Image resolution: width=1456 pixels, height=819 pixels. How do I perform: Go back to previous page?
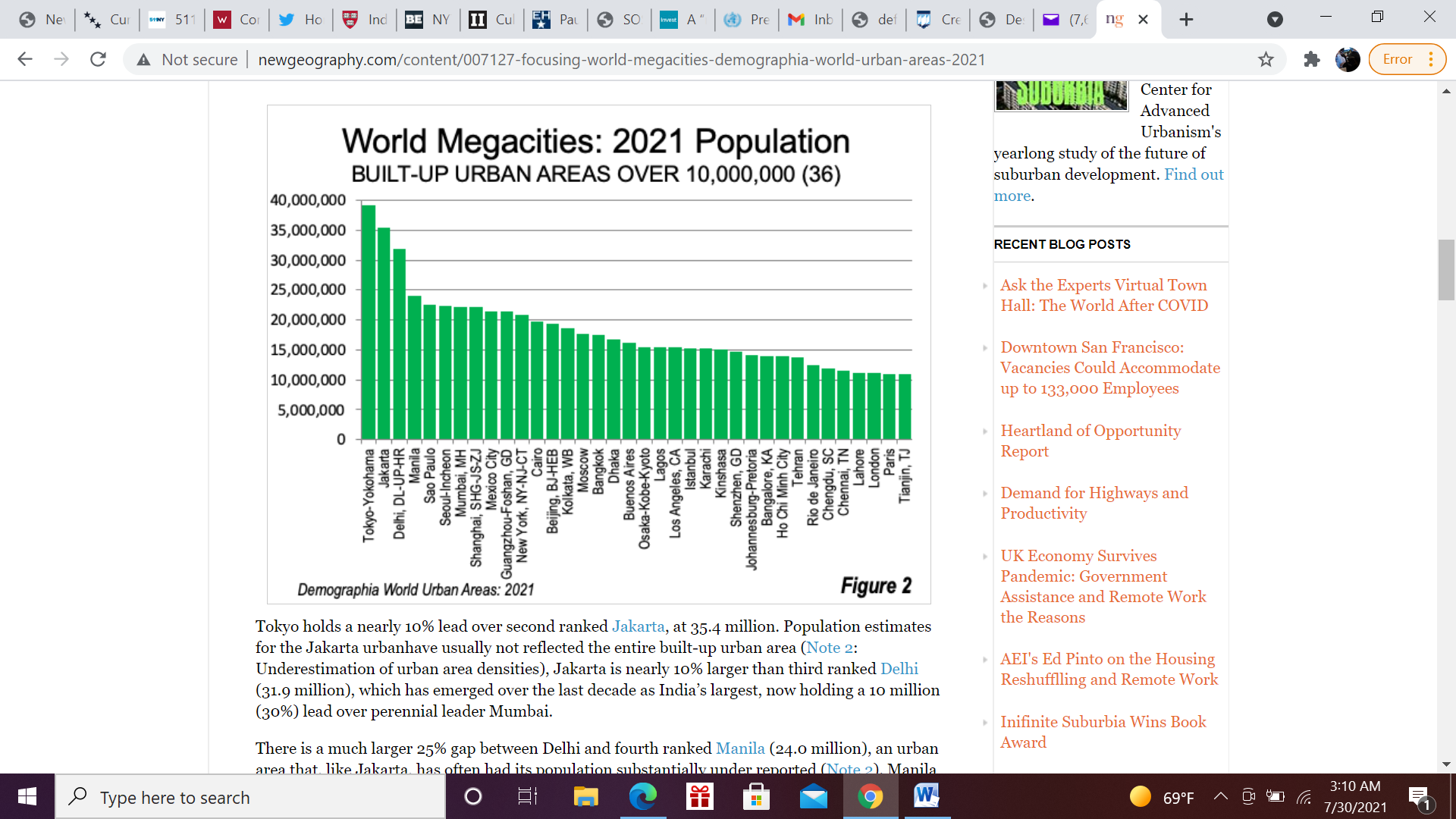pos(25,59)
